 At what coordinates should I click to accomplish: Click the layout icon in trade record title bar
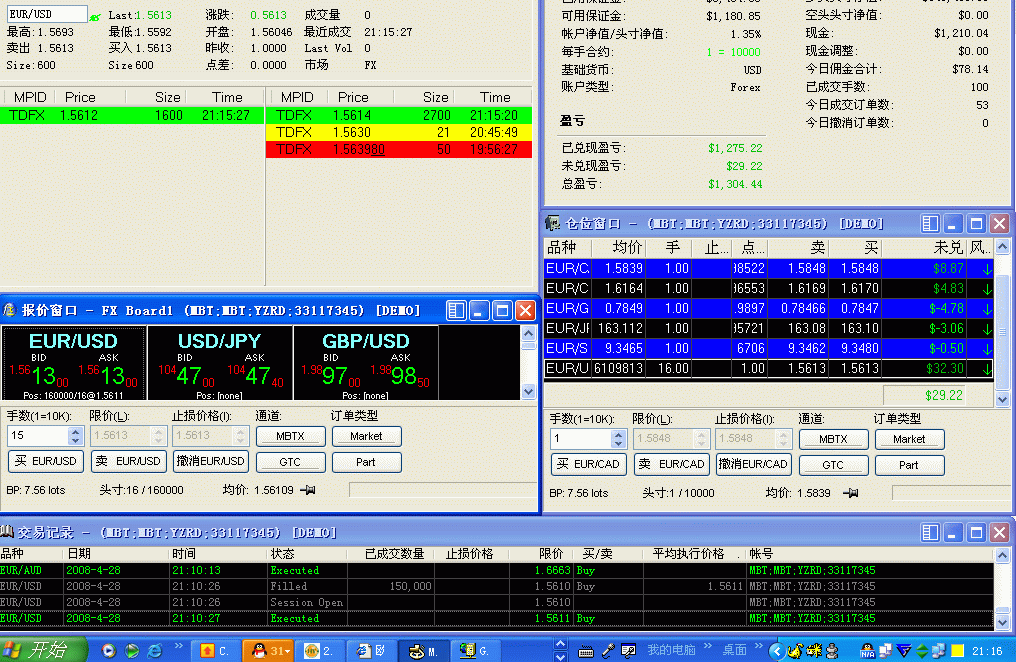tap(930, 533)
